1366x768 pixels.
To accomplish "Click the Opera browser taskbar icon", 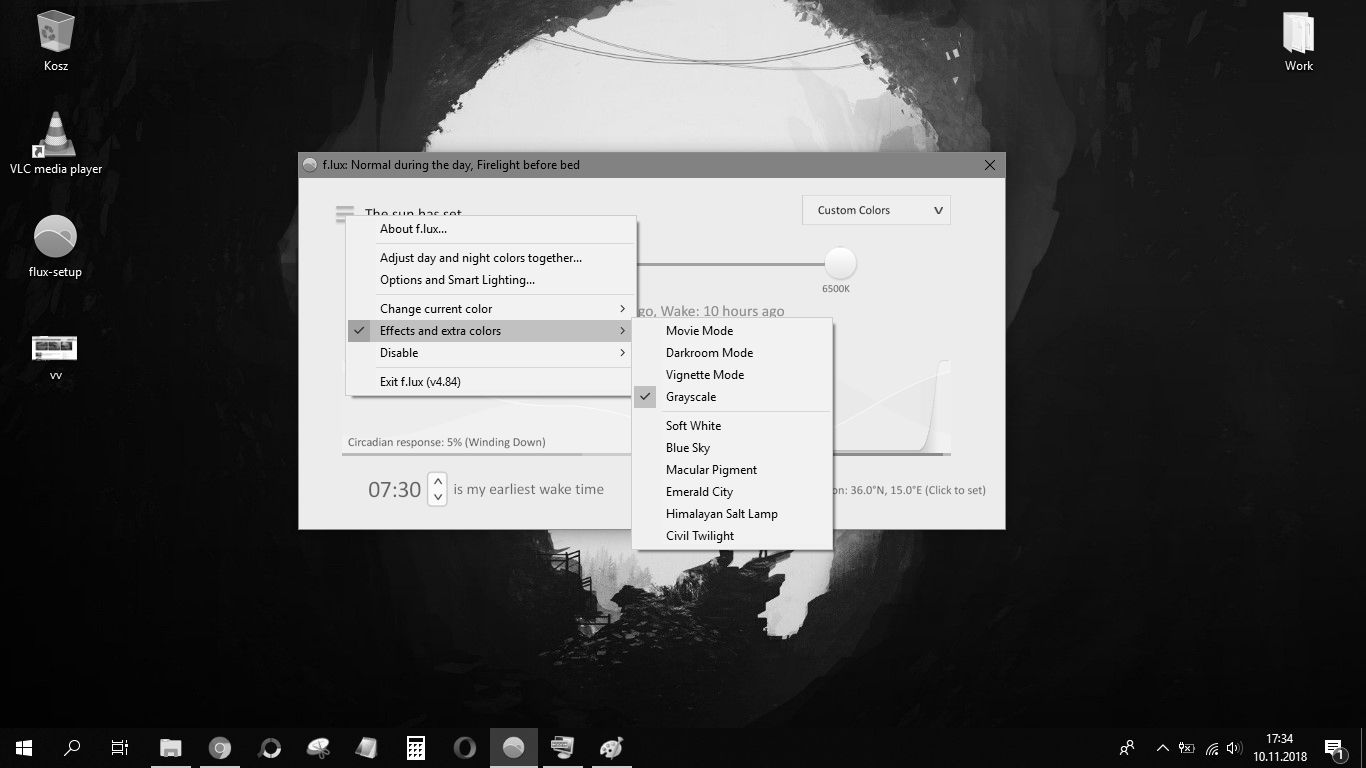I will point(465,747).
